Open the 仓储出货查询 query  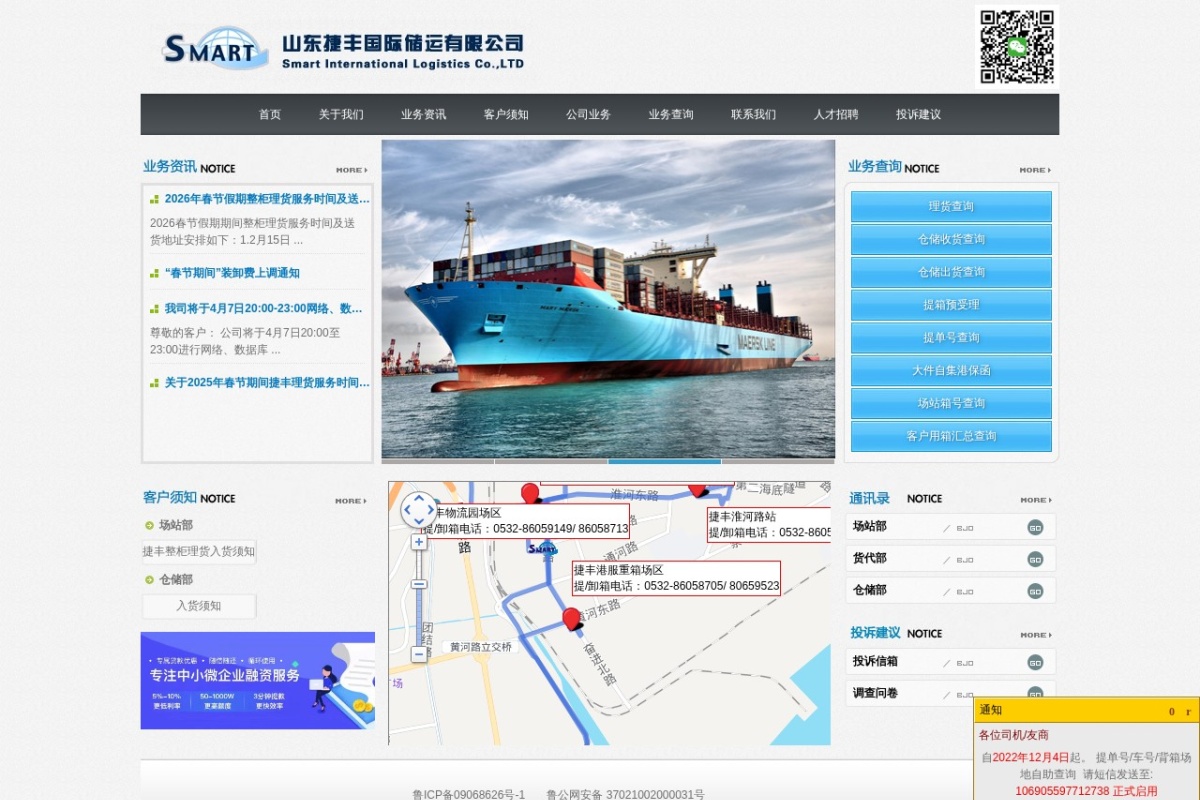pos(951,272)
